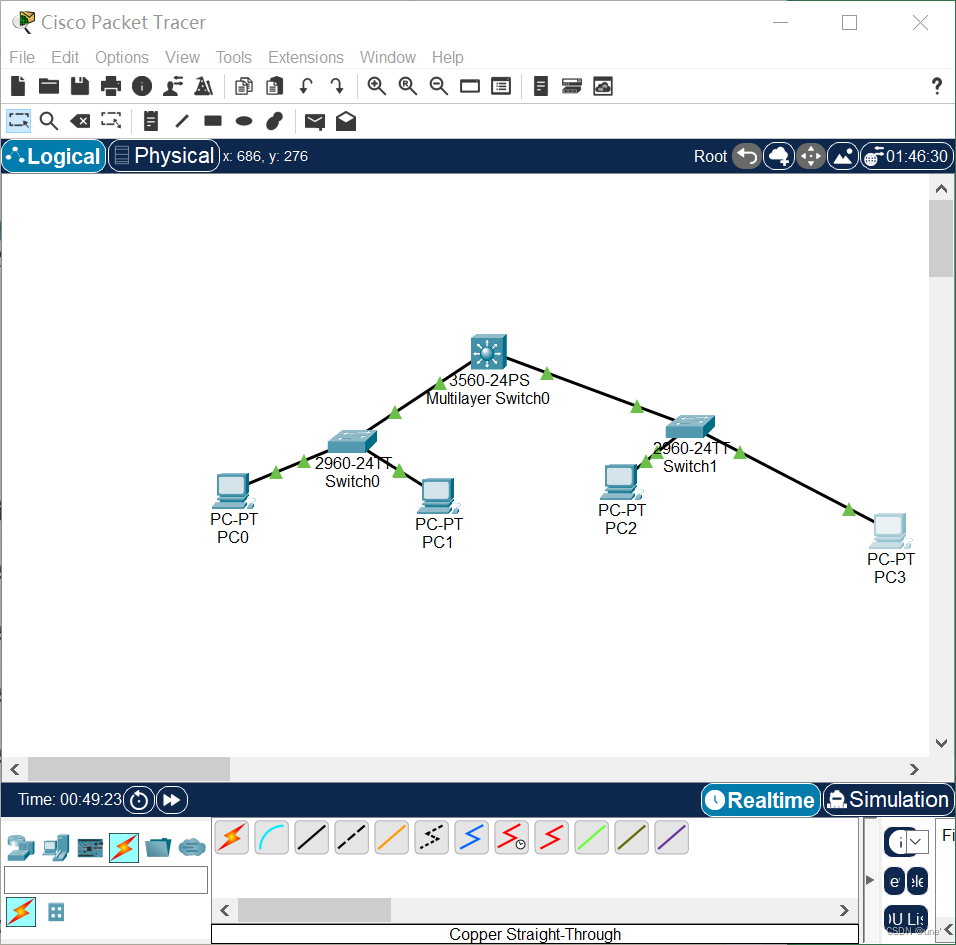
Task: Open the Options menu
Action: pos(122,57)
